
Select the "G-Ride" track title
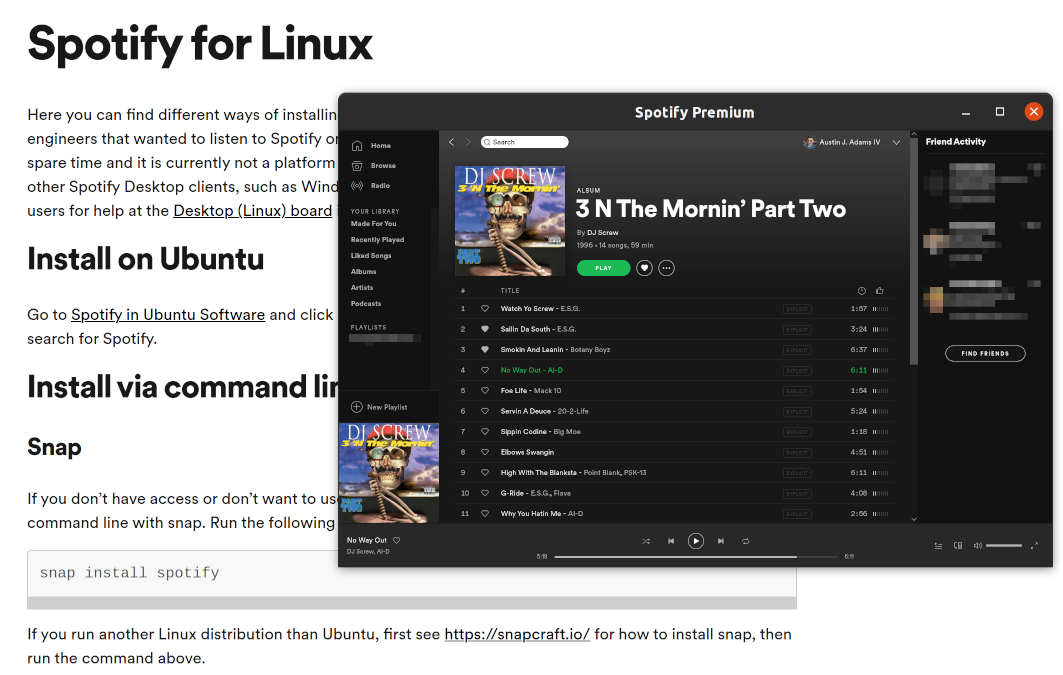(x=512, y=493)
